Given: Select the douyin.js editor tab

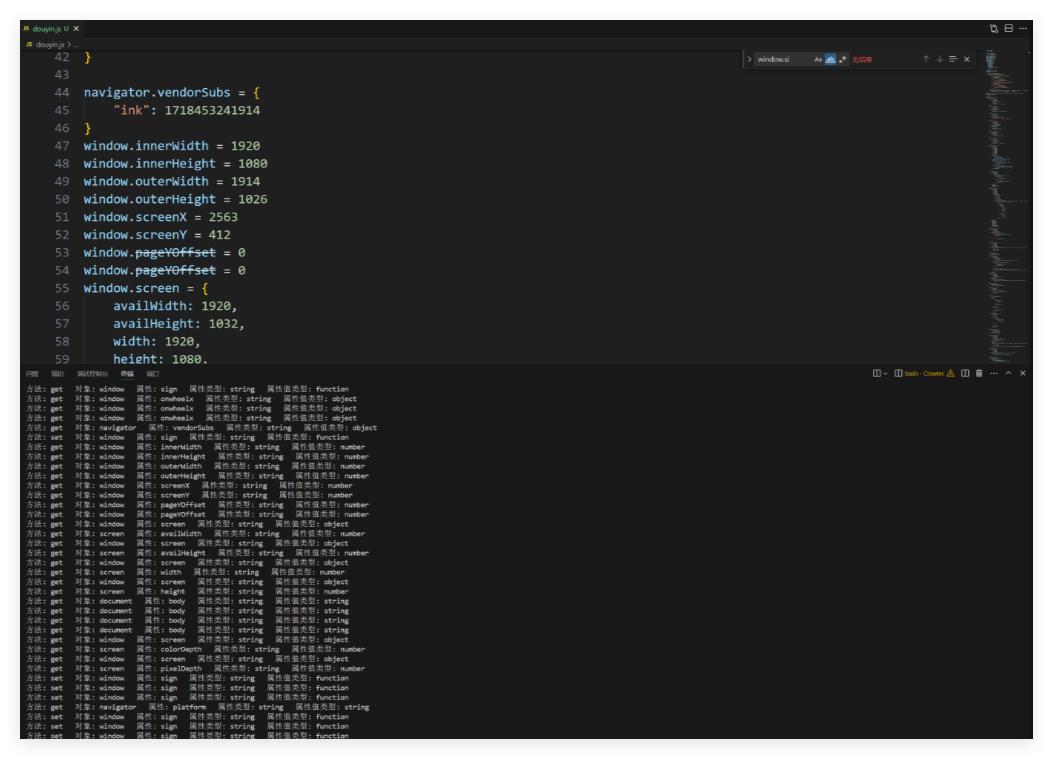Looking at the screenshot, I should (x=51, y=29).
